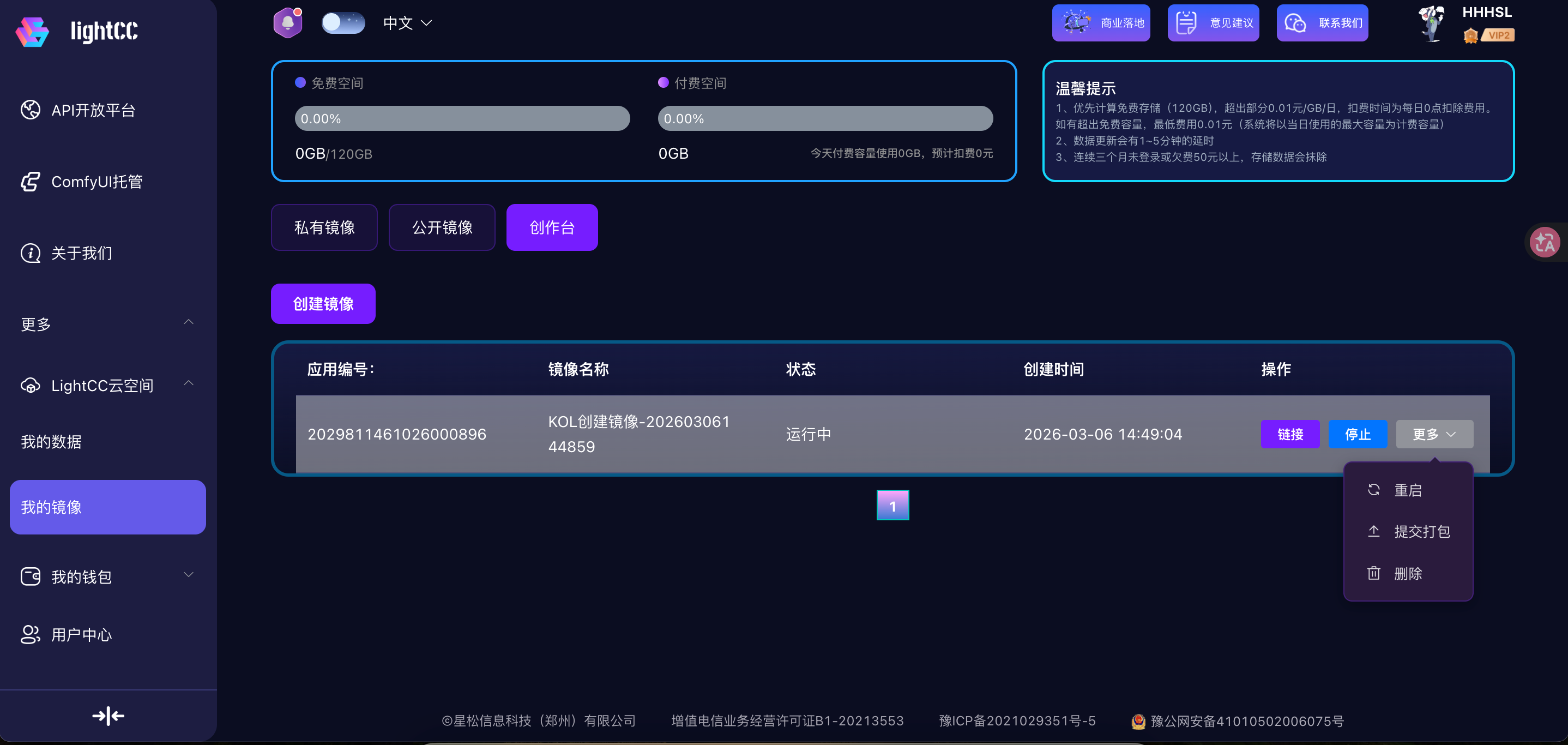Click the 创建镜像 button

coord(323,304)
